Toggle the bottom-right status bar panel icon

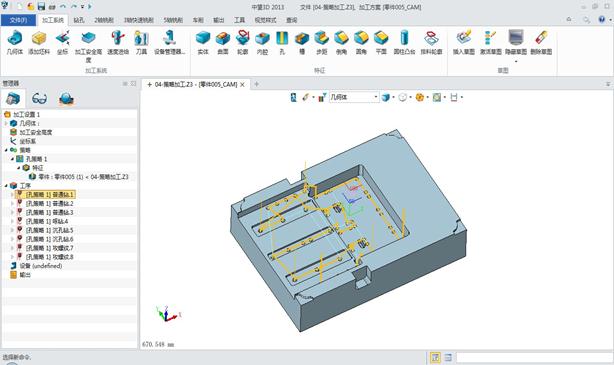(448, 357)
